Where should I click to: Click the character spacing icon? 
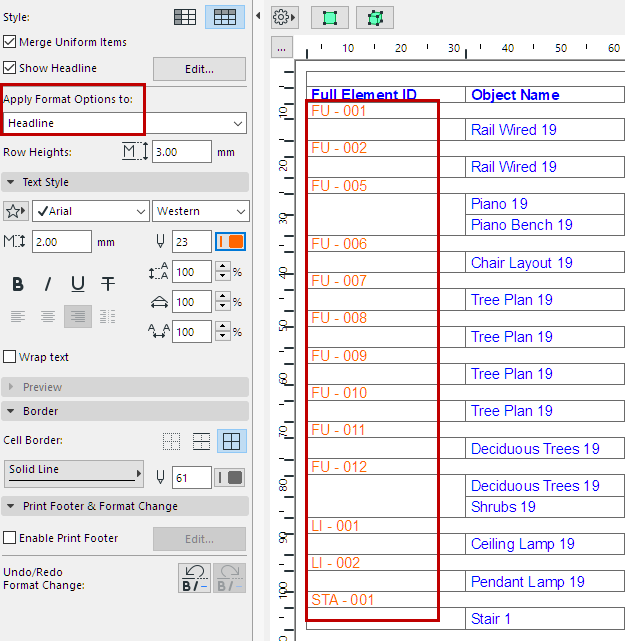point(159,331)
